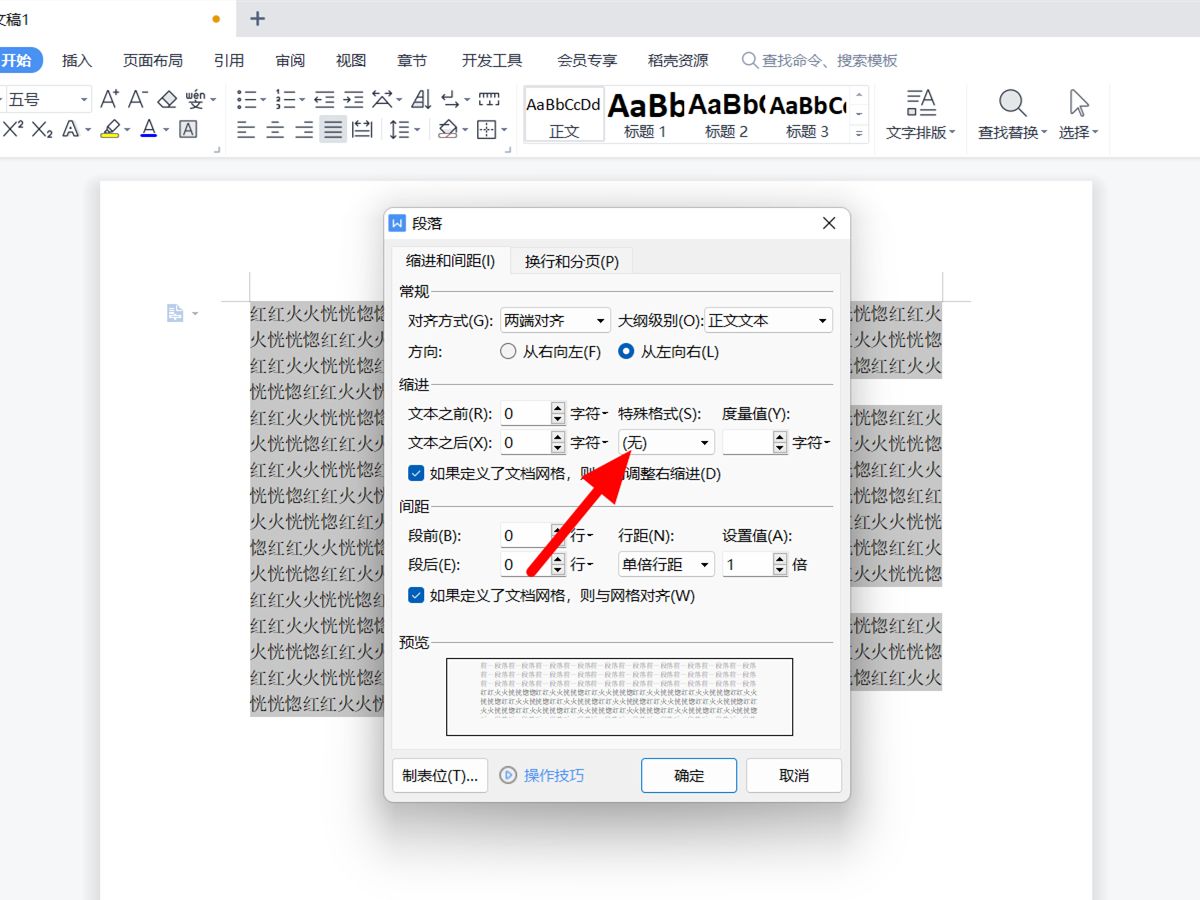Screen dimensions: 1200x900
Task: Apply subscript formatting (X₂)
Action: coord(41,129)
